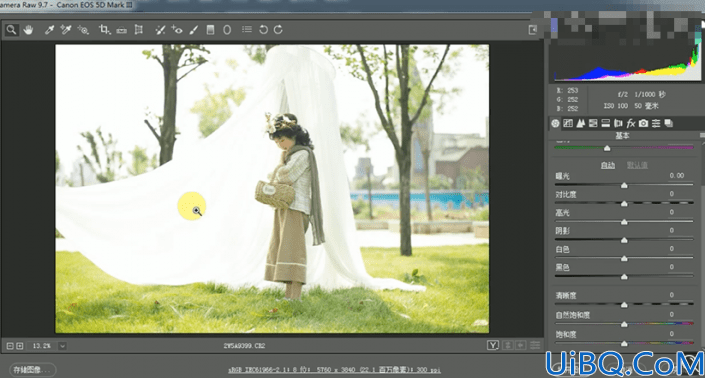The image size is (705, 378).
Task: Click the 默认值 (Default) link
Action: [637, 165]
